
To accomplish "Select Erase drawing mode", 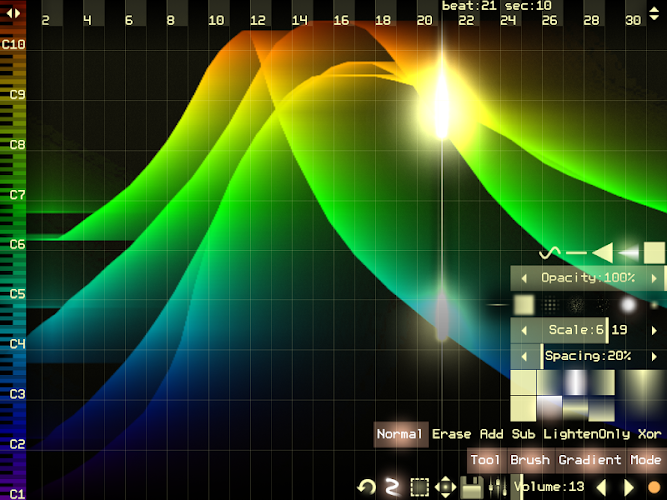I will pyautogui.click(x=451, y=434).
